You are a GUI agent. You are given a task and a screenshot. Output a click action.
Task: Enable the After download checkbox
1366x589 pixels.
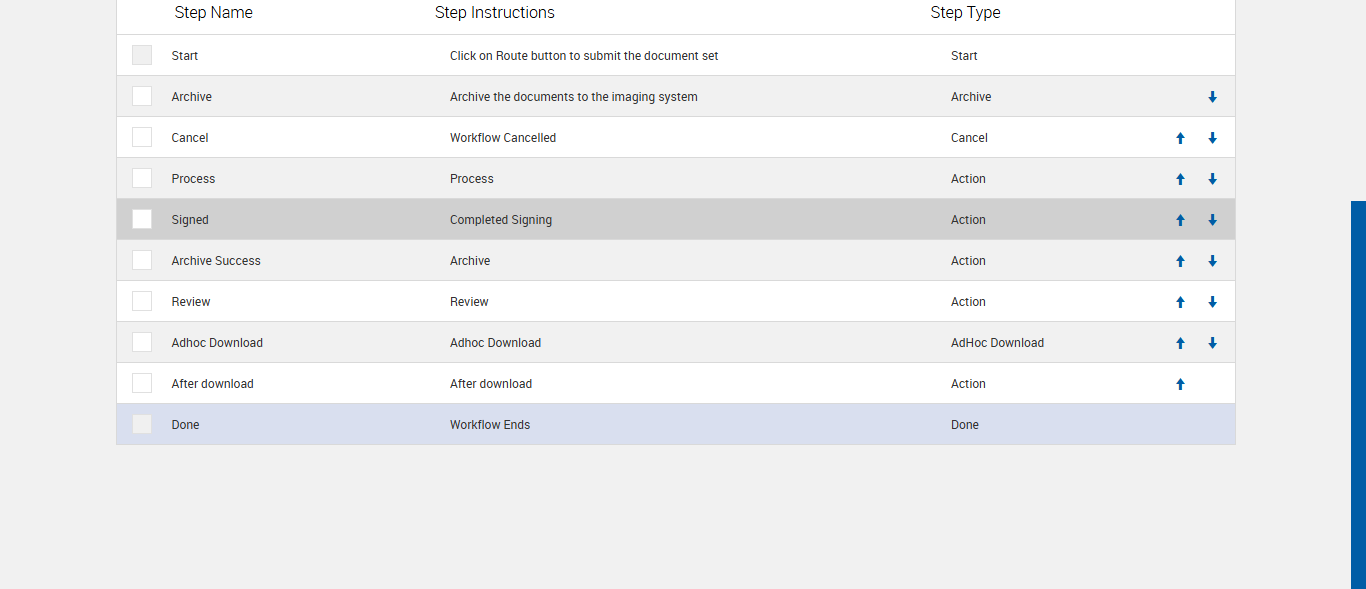tap(142, 383)
